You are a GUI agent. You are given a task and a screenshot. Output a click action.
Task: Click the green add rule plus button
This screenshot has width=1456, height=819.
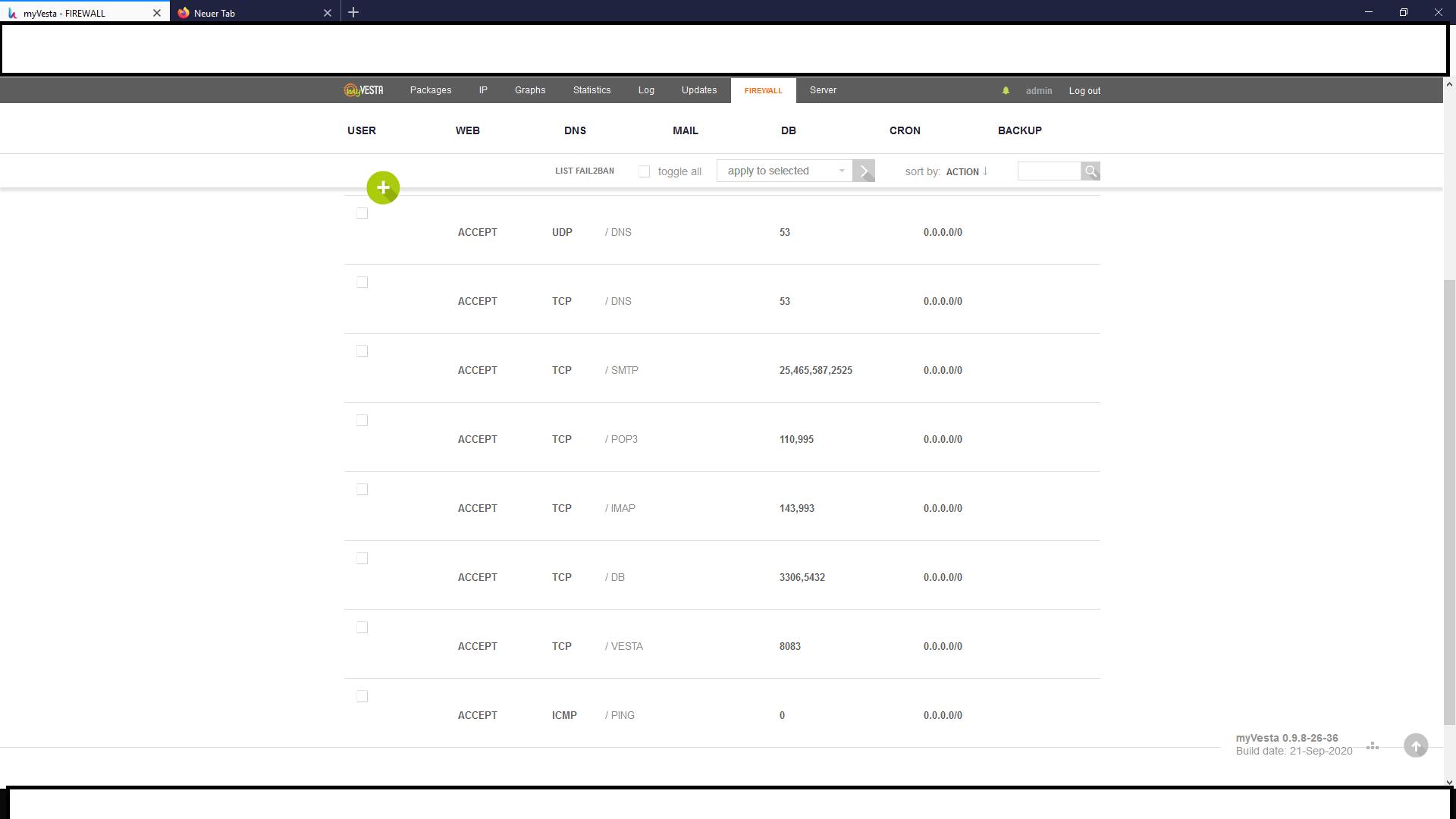pos(383,187)
